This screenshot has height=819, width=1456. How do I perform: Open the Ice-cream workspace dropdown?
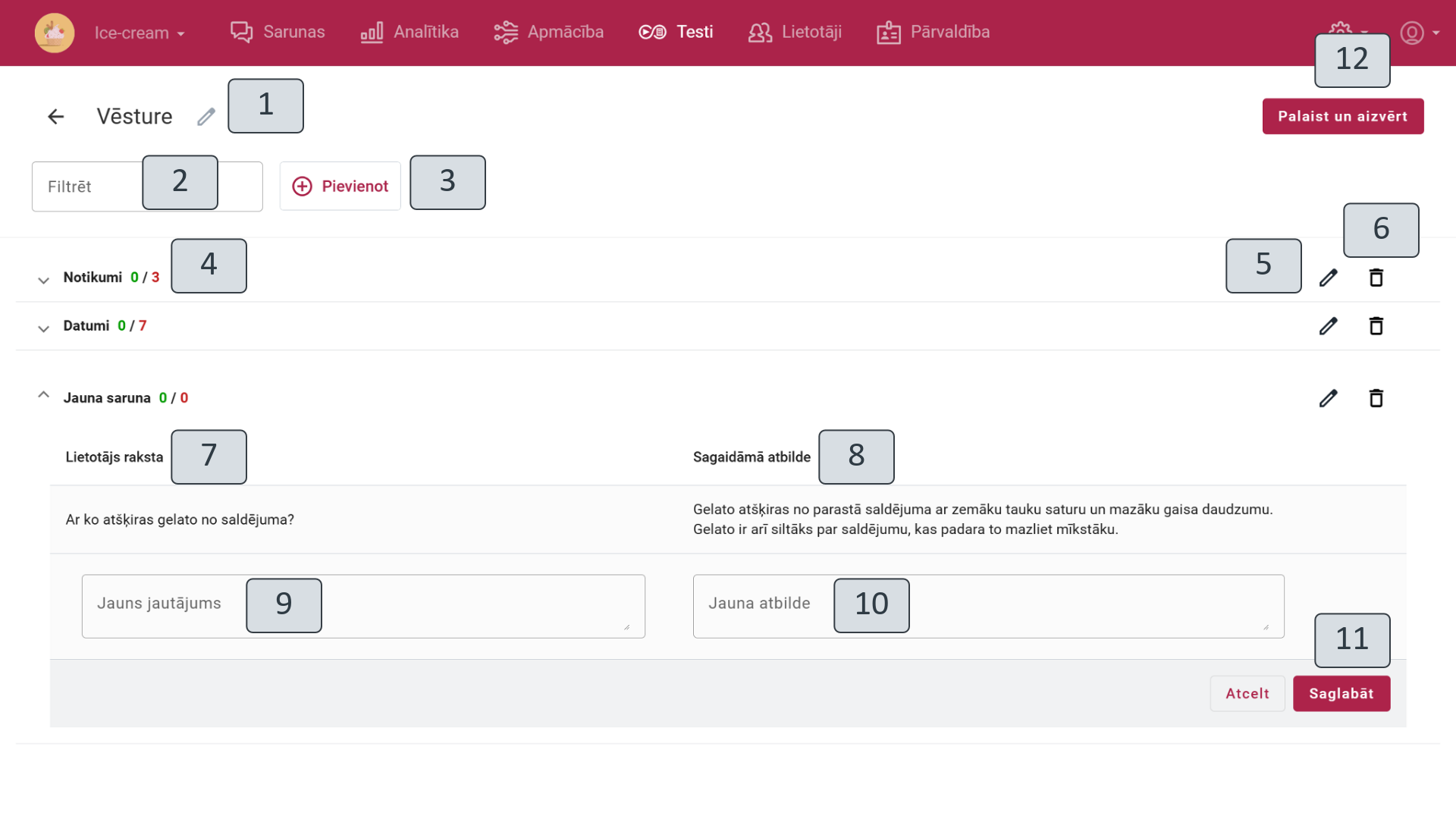pos(140,33)
